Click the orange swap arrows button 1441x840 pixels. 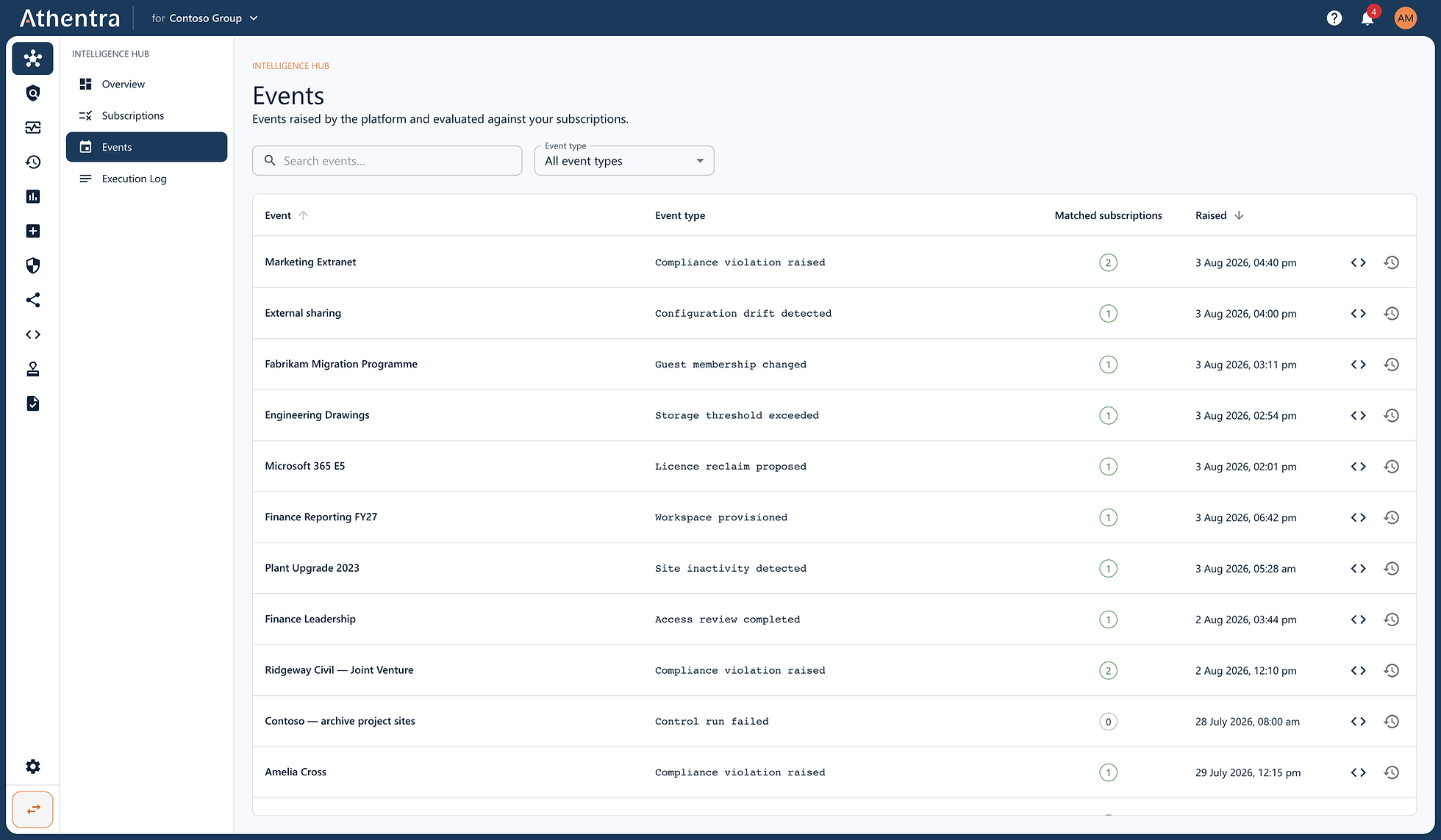point(32,809)
